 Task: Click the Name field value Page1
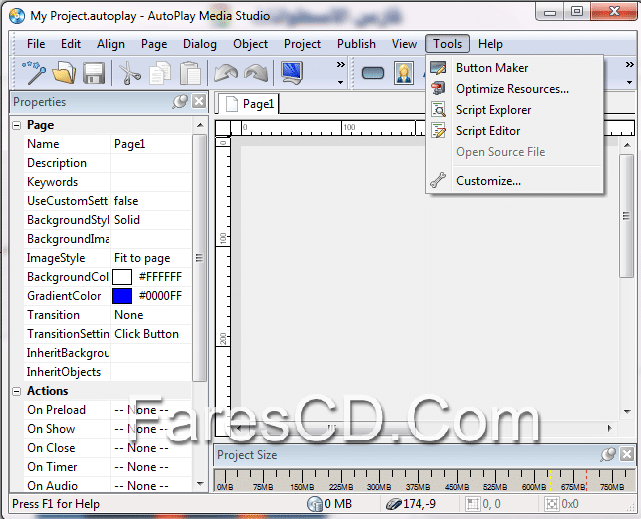pos(151,144)
